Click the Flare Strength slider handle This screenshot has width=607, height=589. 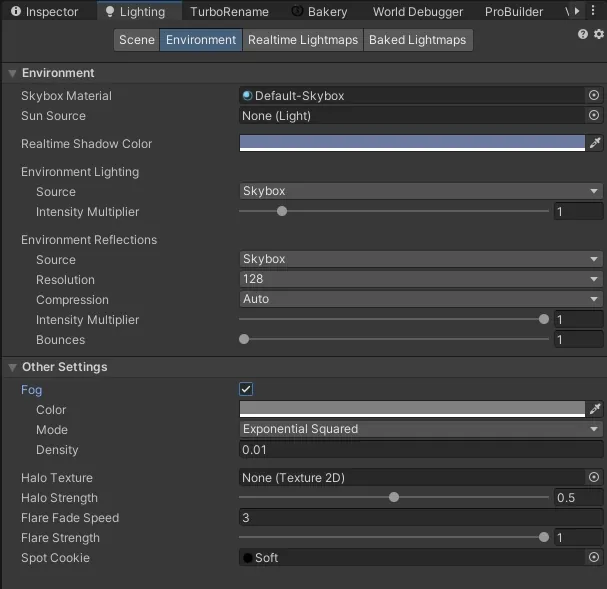pos(544,537)
